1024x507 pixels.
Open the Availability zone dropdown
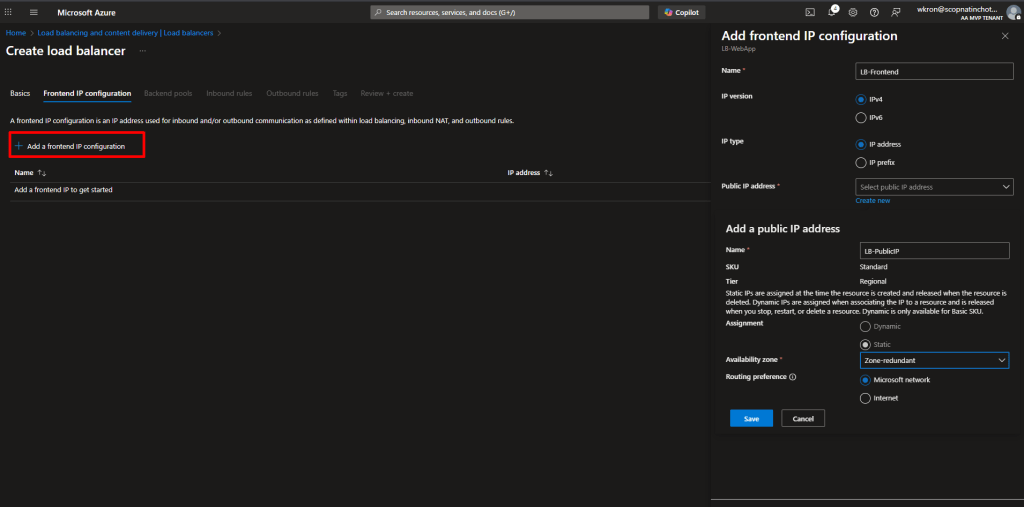(934, 360)
